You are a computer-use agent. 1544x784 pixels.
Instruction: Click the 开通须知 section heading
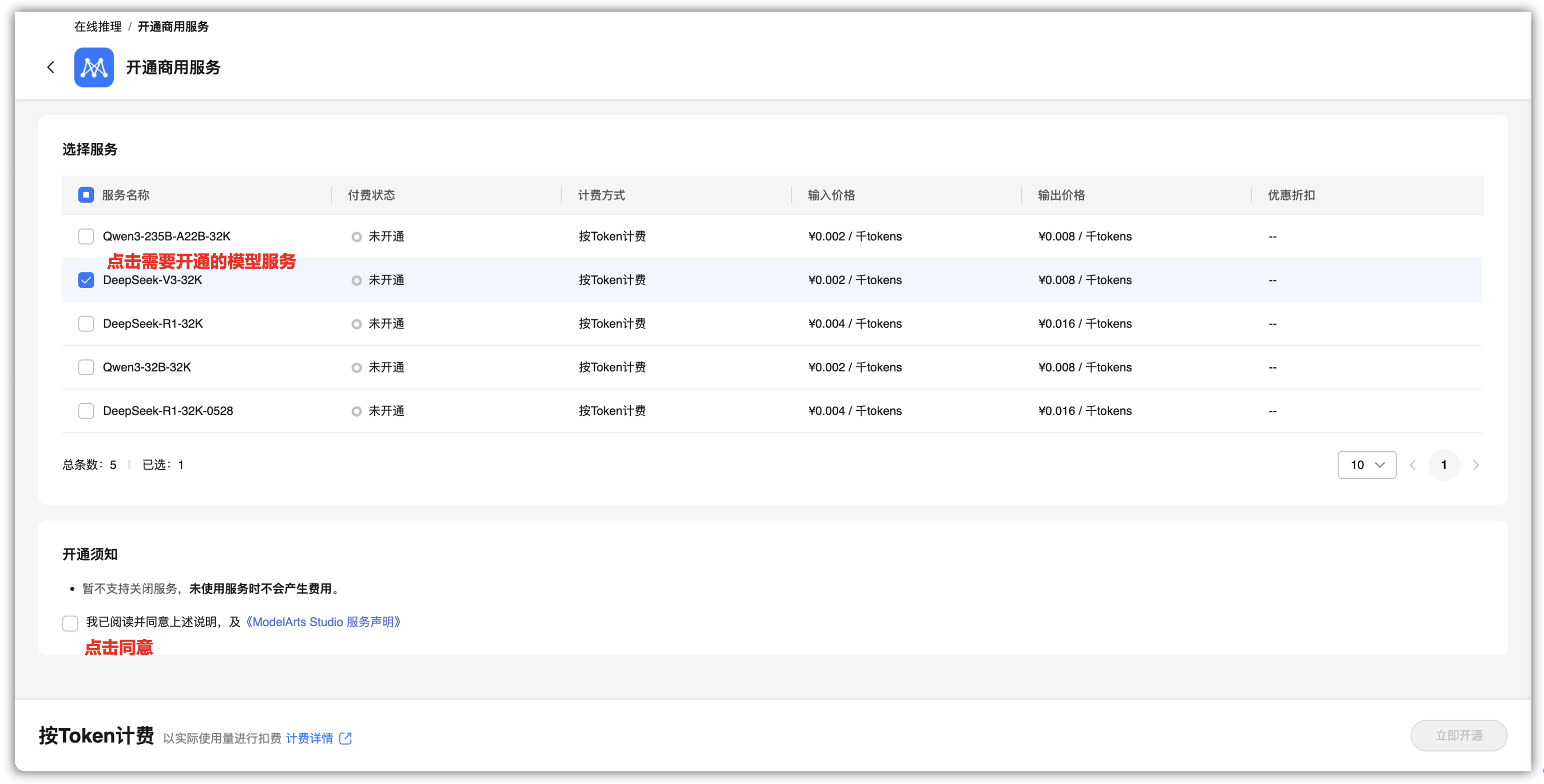[x=90, y=555]
